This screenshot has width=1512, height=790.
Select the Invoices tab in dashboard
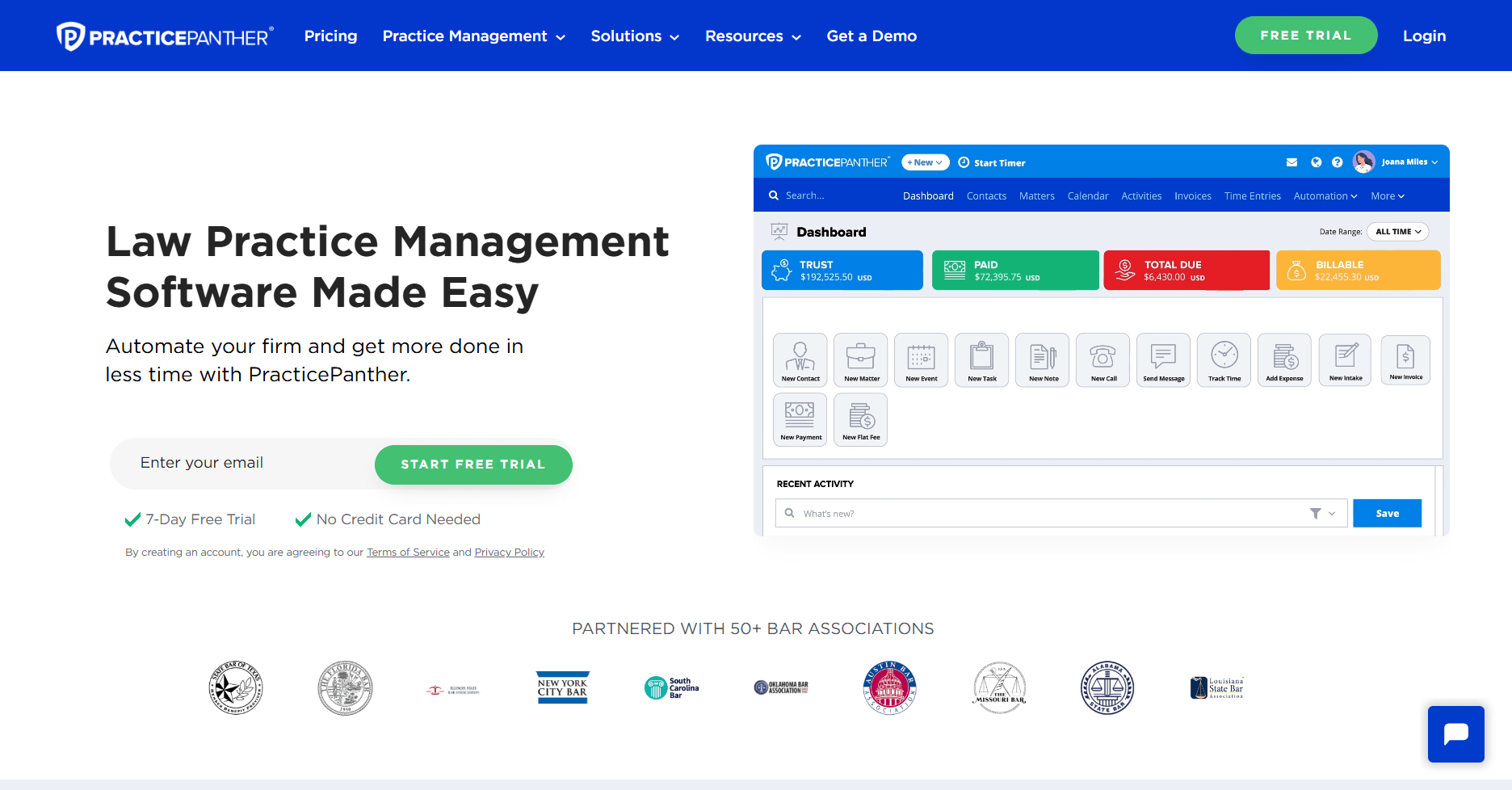pos(1192,196)
